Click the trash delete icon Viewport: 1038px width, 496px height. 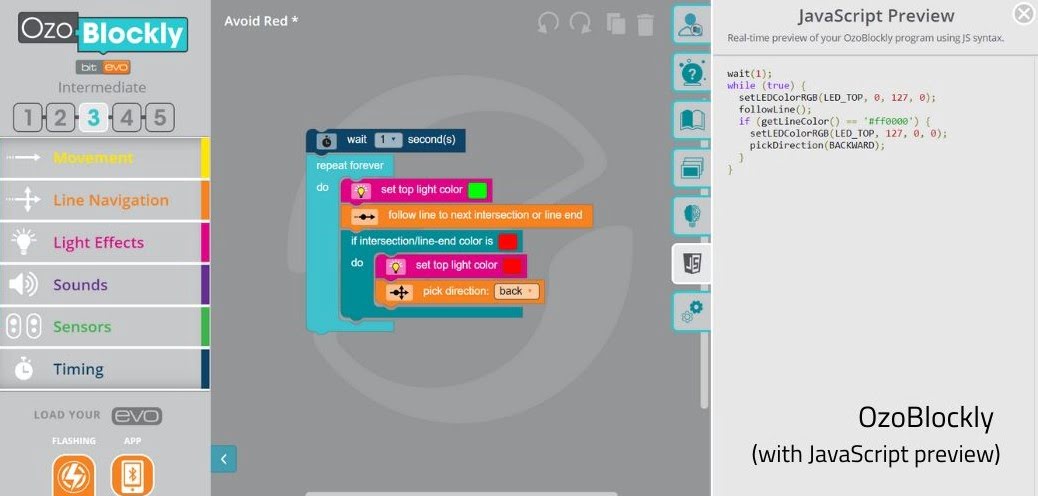pyautogui.click(x=645, y=25)
